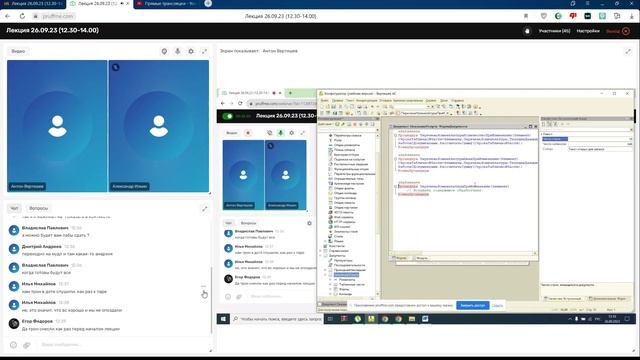The image size is (640, 360).
Task: Expand ПриходнаяНакладная document node
Action: pyautogui.click(x=326, y=270)
